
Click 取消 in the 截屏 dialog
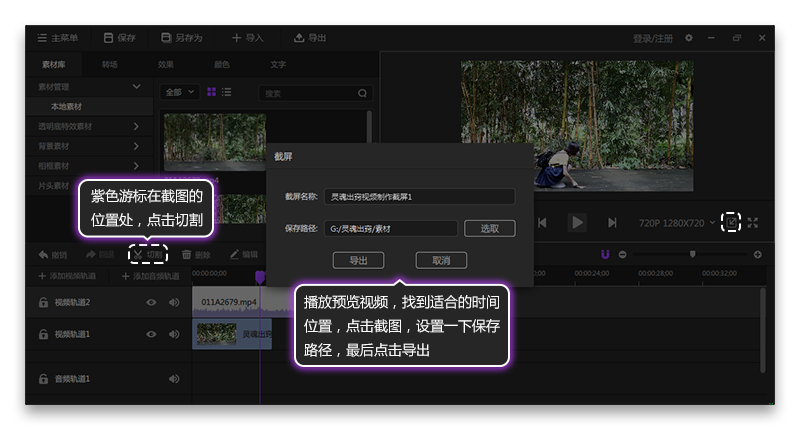[x=441, y=260]
